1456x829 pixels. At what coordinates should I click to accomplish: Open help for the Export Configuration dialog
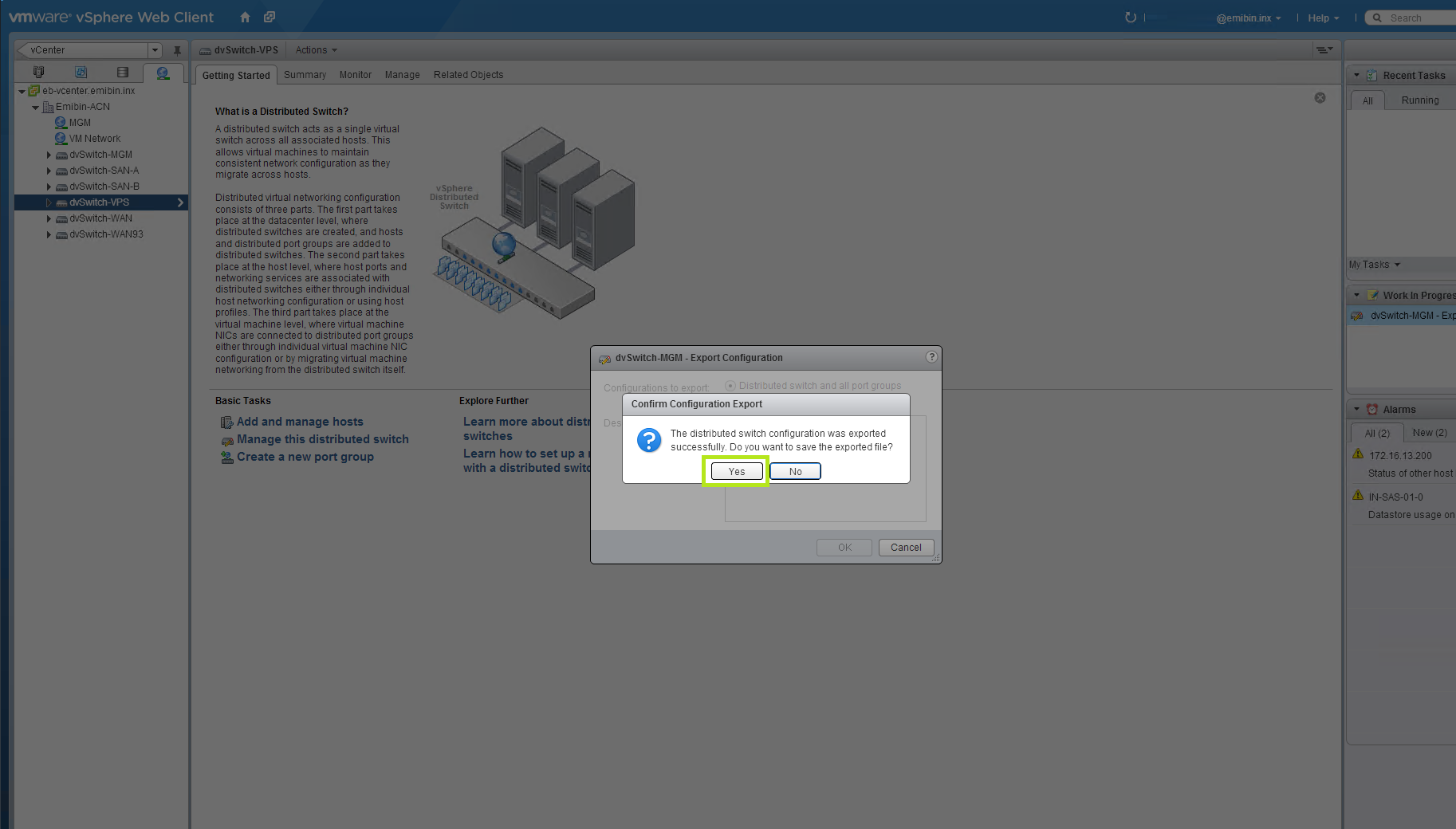(x=931, y=357)
